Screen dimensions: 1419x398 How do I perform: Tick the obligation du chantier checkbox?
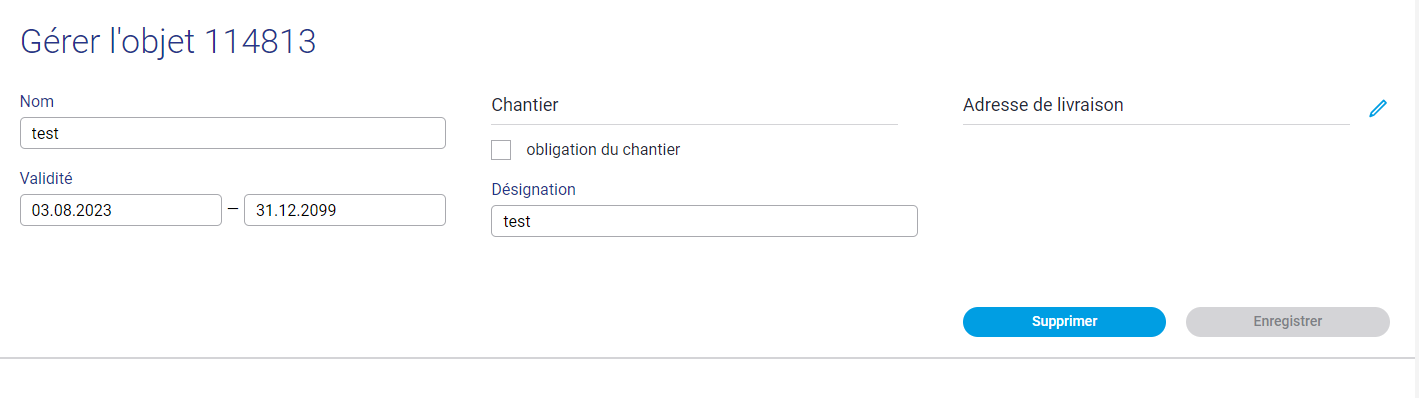[x=501, y=150]
